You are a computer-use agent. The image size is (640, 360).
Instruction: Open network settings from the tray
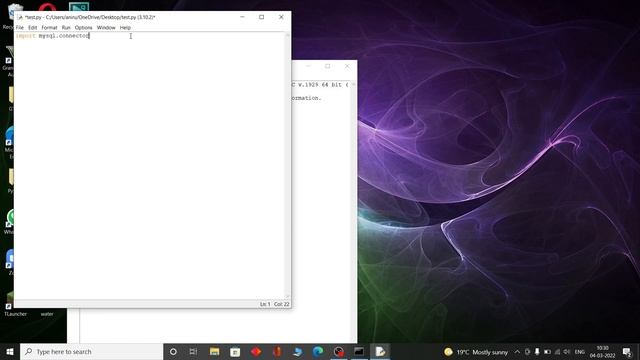pos(557,351)
